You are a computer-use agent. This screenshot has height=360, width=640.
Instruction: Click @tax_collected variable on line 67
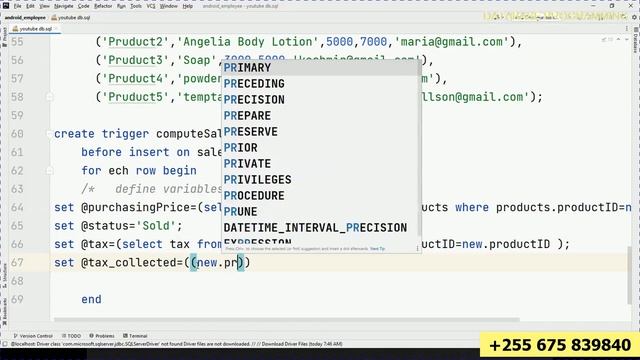pyautogui.click(x=129, y=262)
